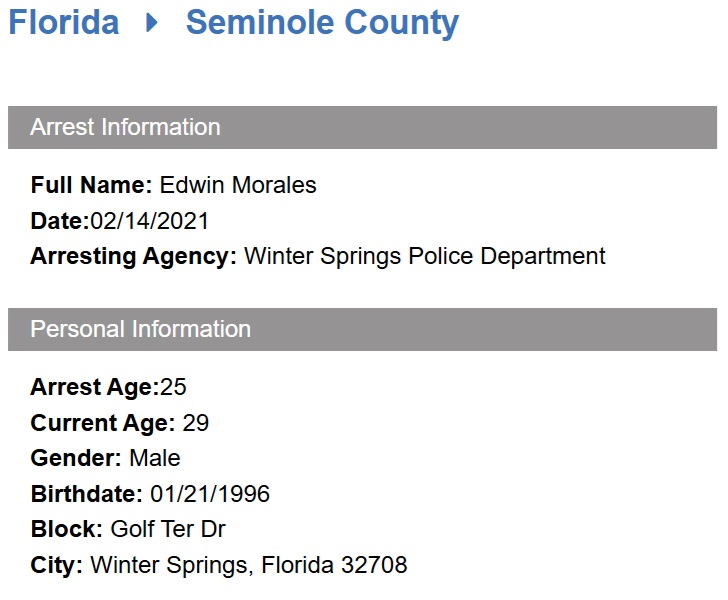Click the Florida breadcrumb link
The height and width of the screenshot is (600, 728).
[x=63, y=22]
